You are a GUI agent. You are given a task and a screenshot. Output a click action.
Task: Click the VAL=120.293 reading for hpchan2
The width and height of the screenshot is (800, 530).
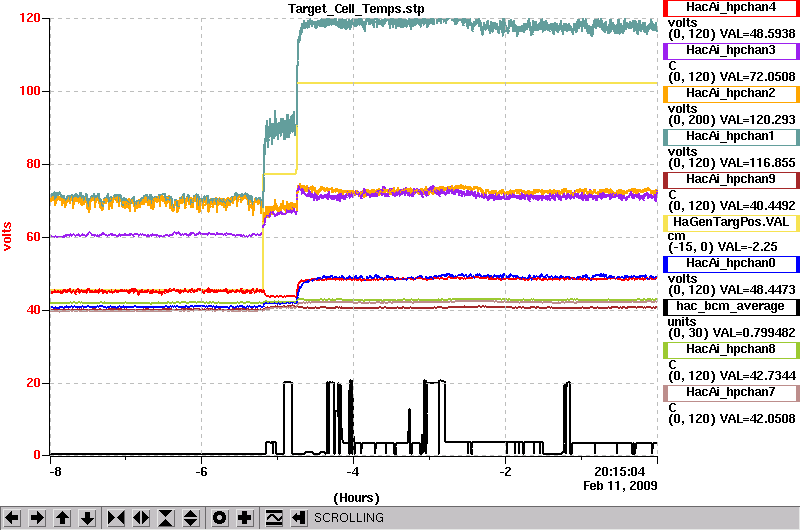pos(757,120)
